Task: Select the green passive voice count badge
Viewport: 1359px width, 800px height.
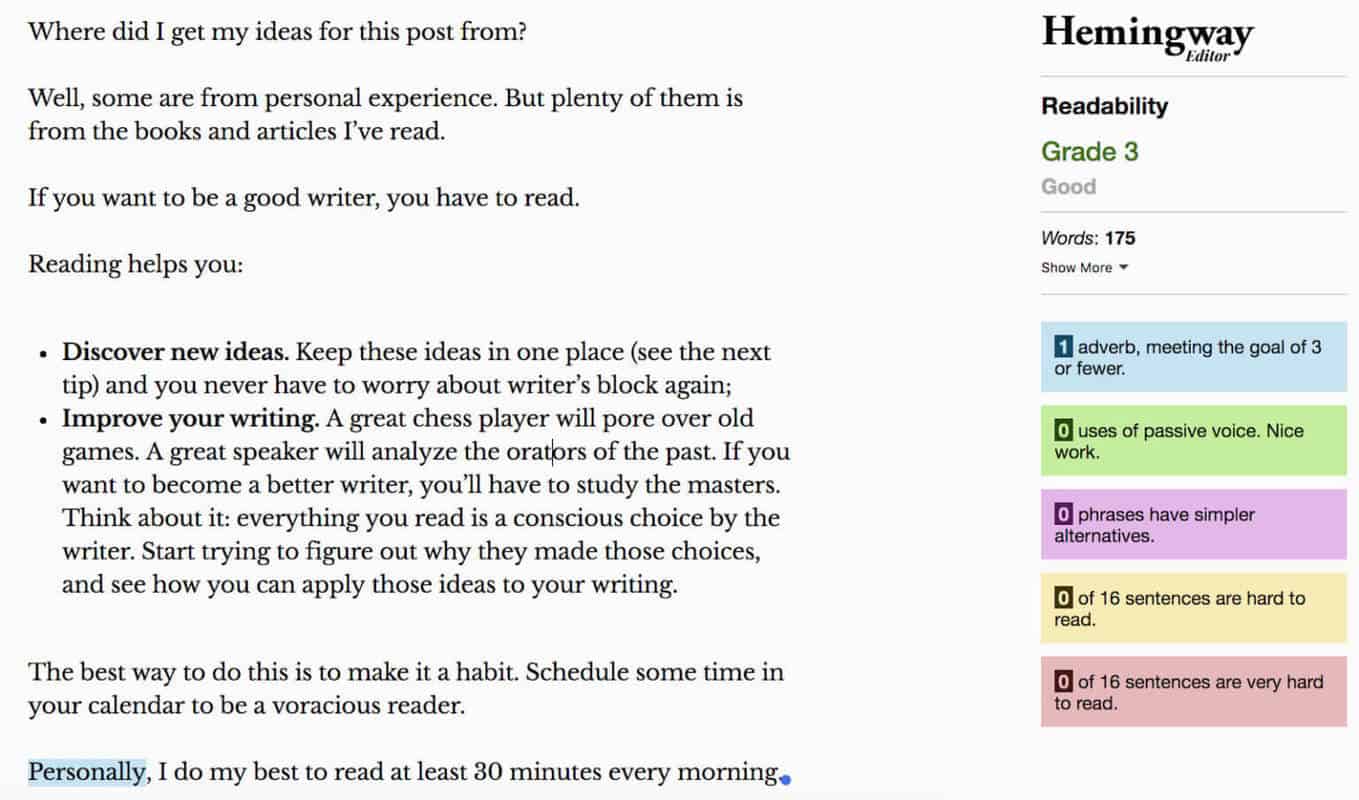Action: pos(1064,431)
